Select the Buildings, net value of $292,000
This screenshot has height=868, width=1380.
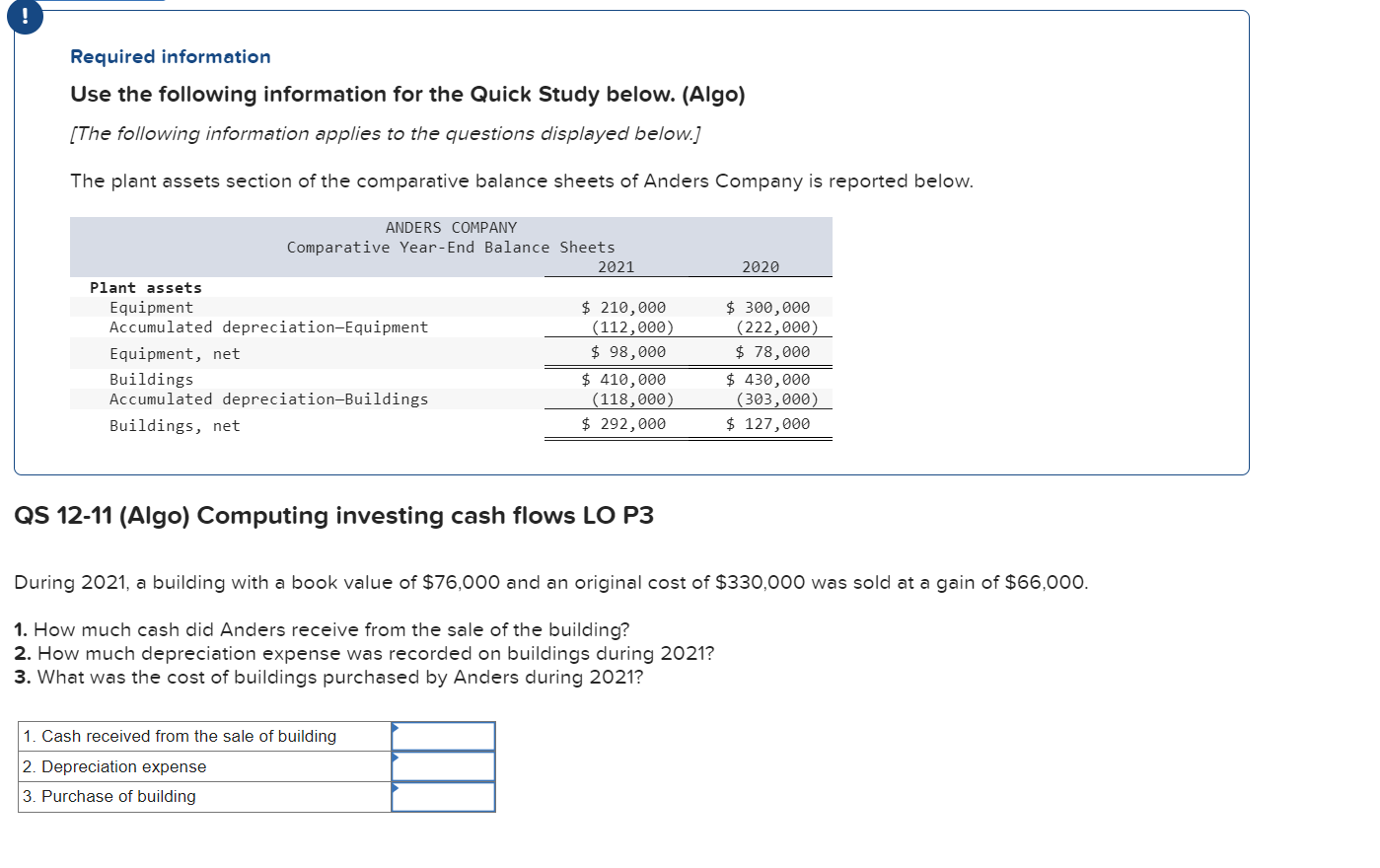pos(626,424)
